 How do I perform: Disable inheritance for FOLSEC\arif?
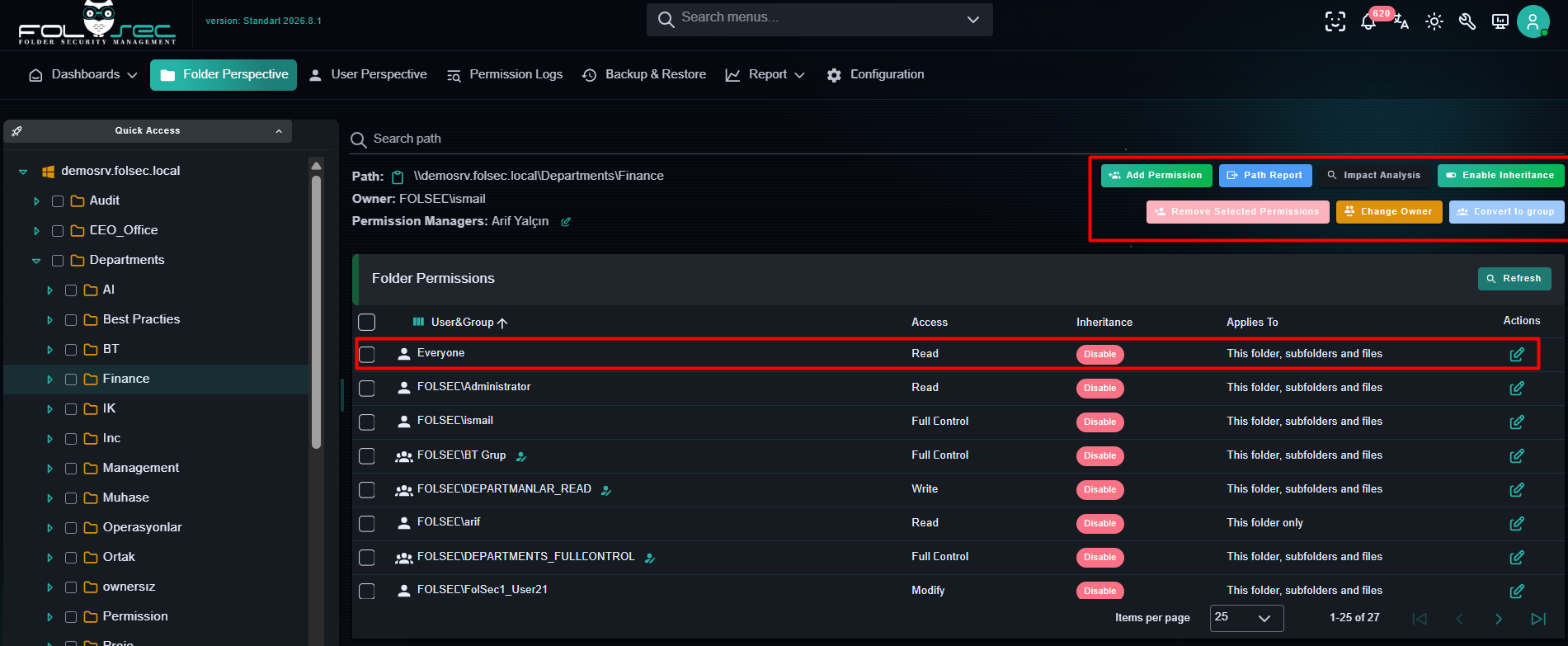tap(1099, 523)
